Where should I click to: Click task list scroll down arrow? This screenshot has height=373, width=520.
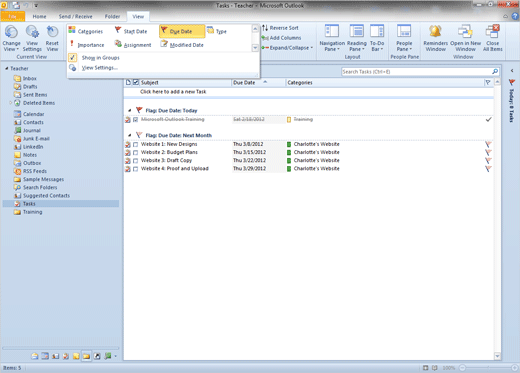pyautogui.click(x=497, y=356)
